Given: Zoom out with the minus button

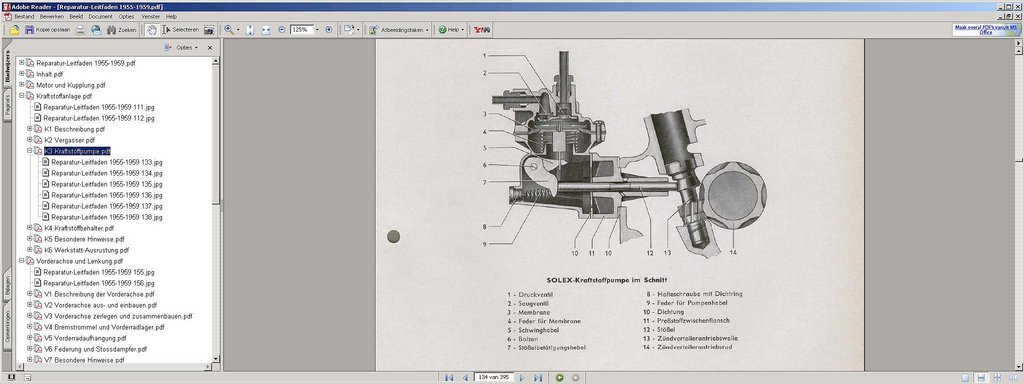Looking at the screenshot, I should click(282, 29).
